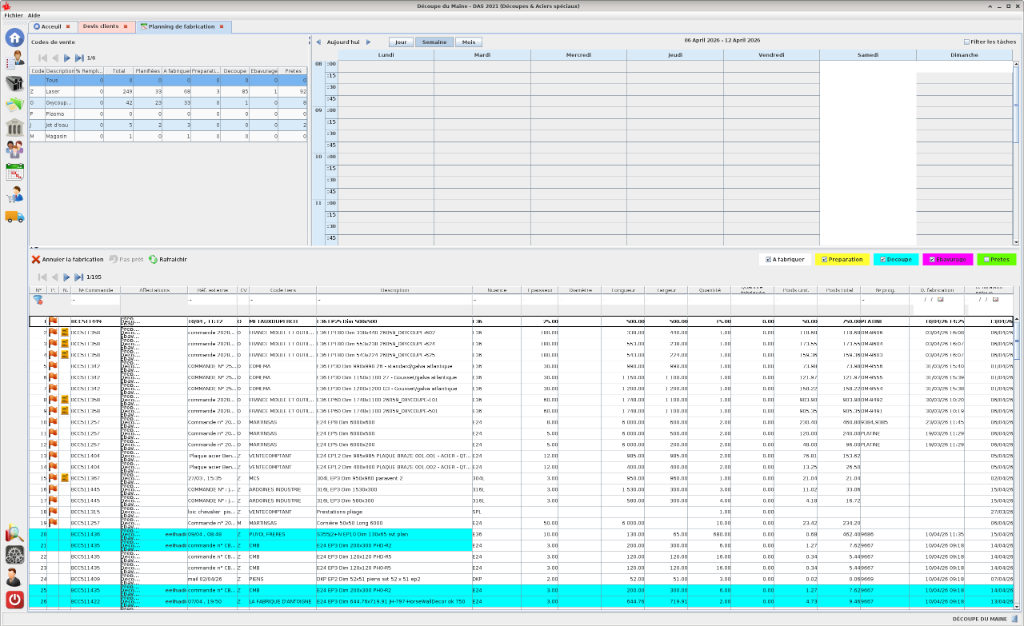Switch to the Acceuil tab
Screen dimensions: 1024x626
[51, 27]
